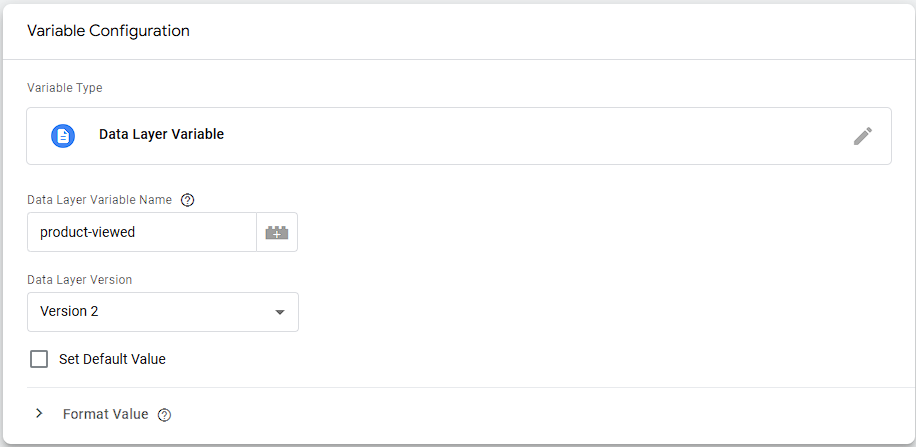
Task: Click the 'Data Layer Version' label
Action: tap(79, 280)
